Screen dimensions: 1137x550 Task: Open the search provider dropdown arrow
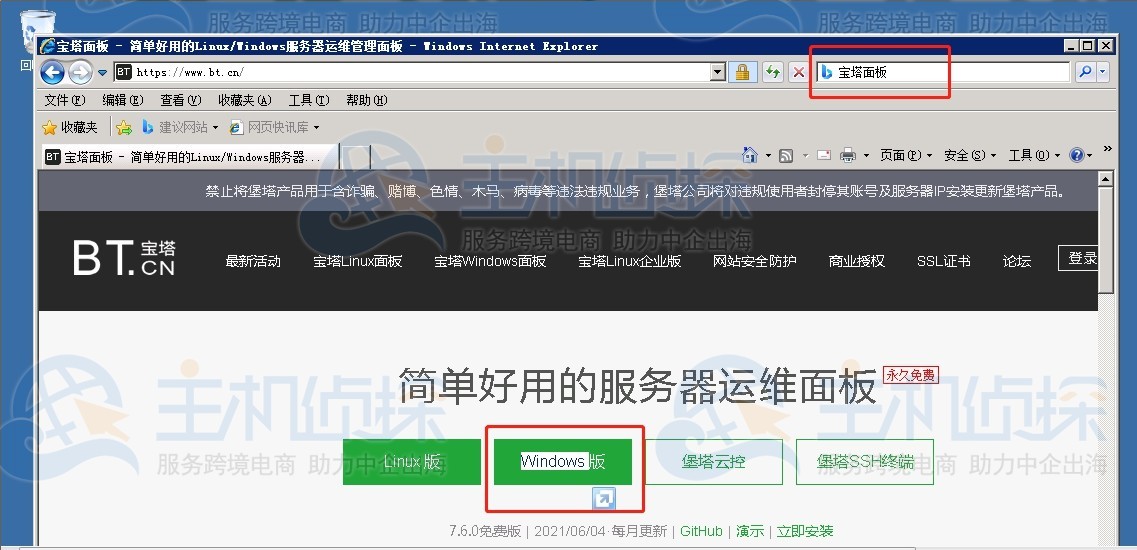1103,72
